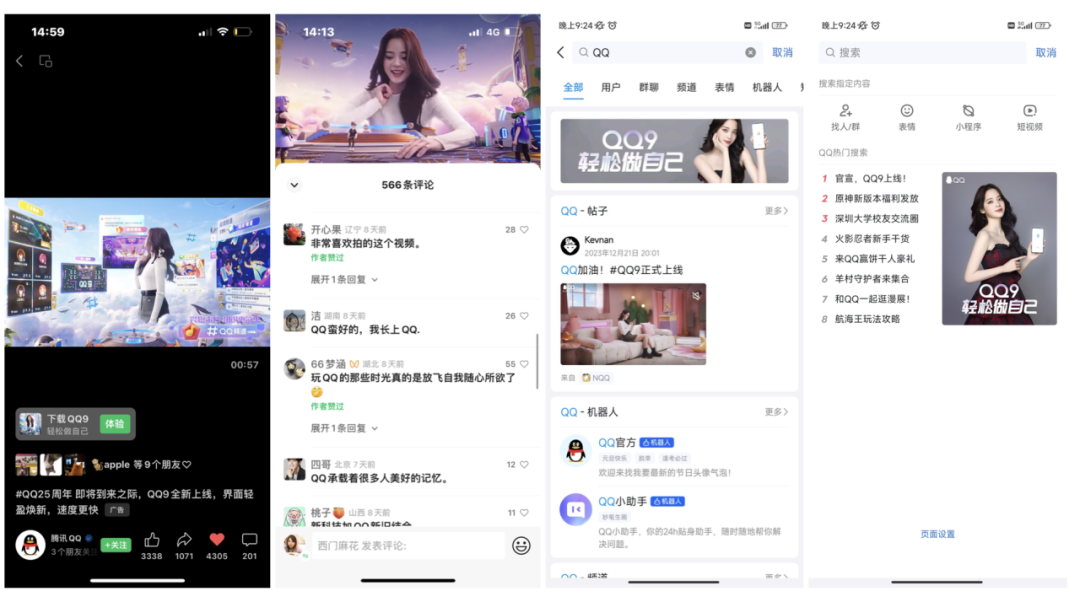This screenshot has height=602, width=1080.
Task: Select the 机器人 tab
Action: pyautogui.click(x=767, y=87)
